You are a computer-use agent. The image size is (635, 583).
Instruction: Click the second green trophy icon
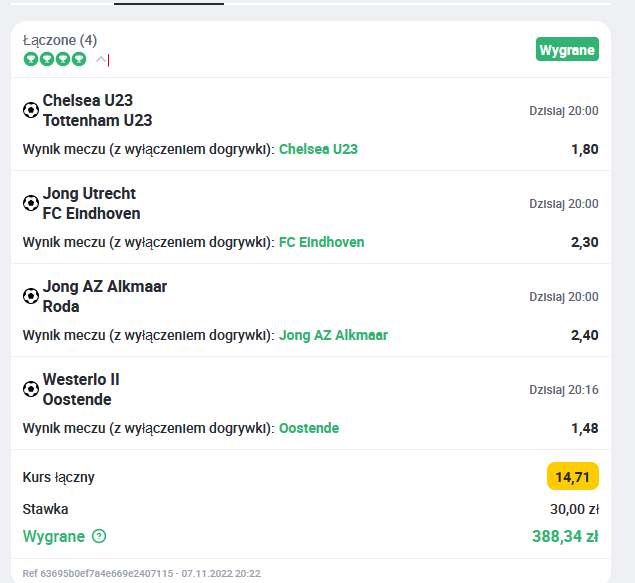47,60
